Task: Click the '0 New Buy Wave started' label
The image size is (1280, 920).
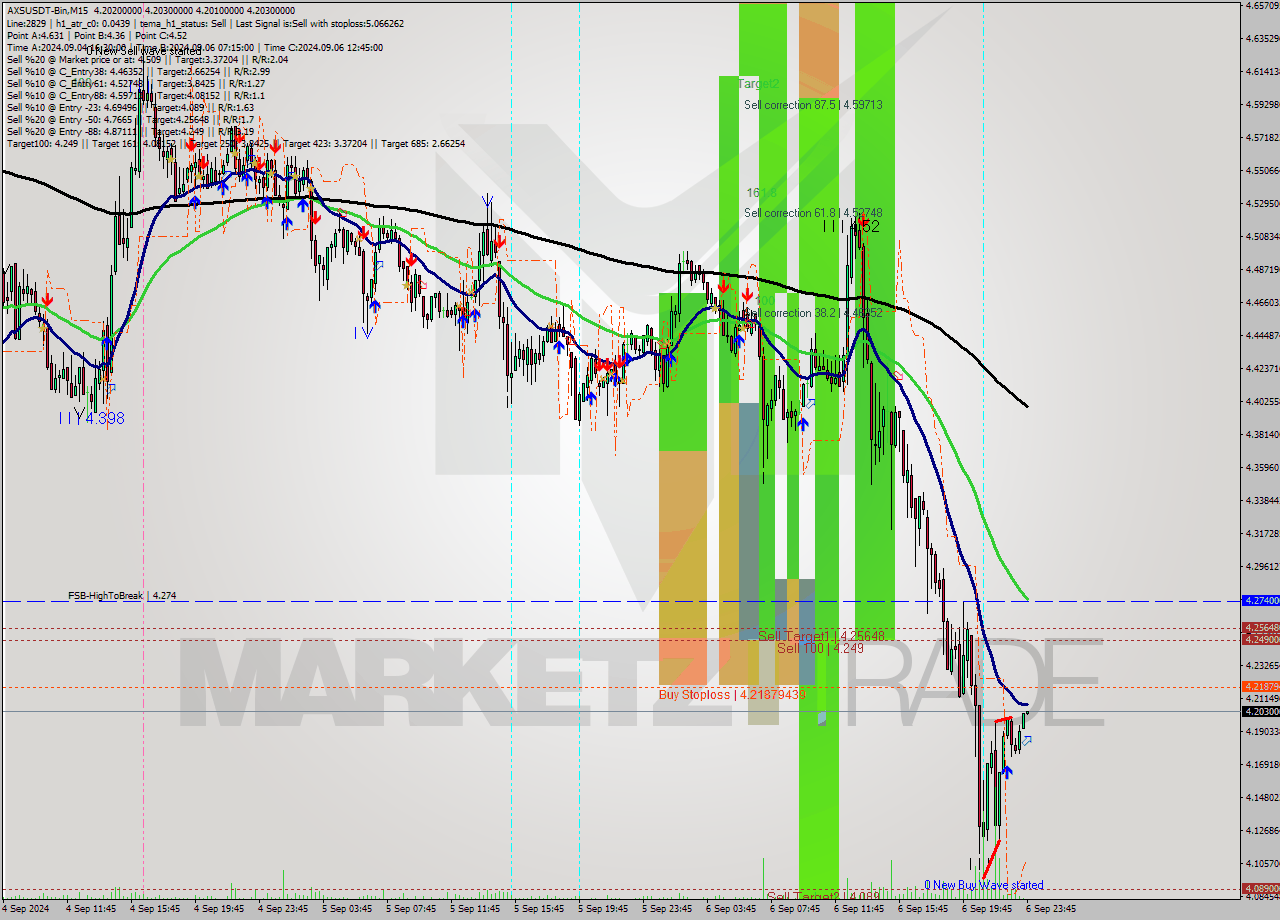Action: pyautogui.click(x=984, y=885)
